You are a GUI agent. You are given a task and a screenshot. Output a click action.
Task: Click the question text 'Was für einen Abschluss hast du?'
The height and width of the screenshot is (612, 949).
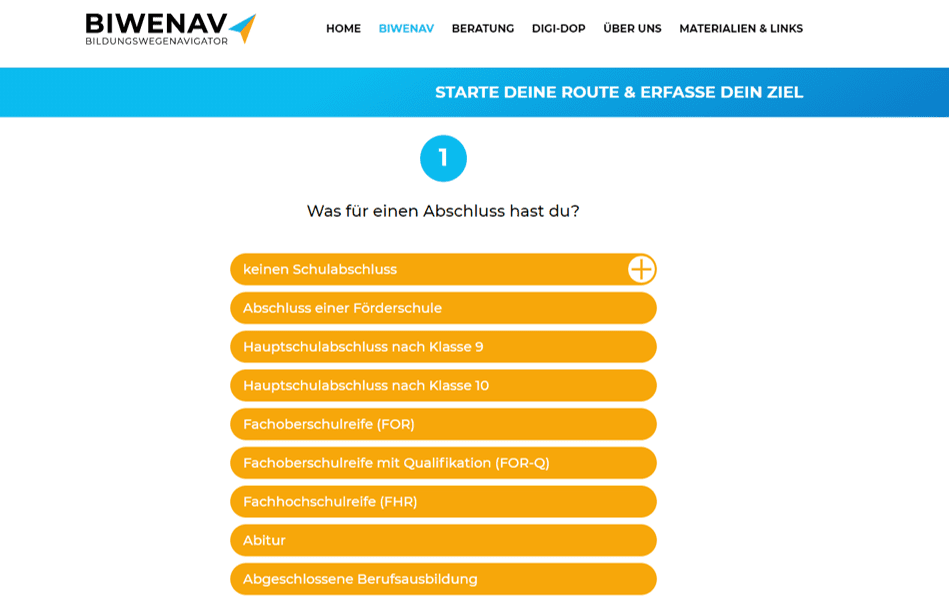[x=443, y=211]
